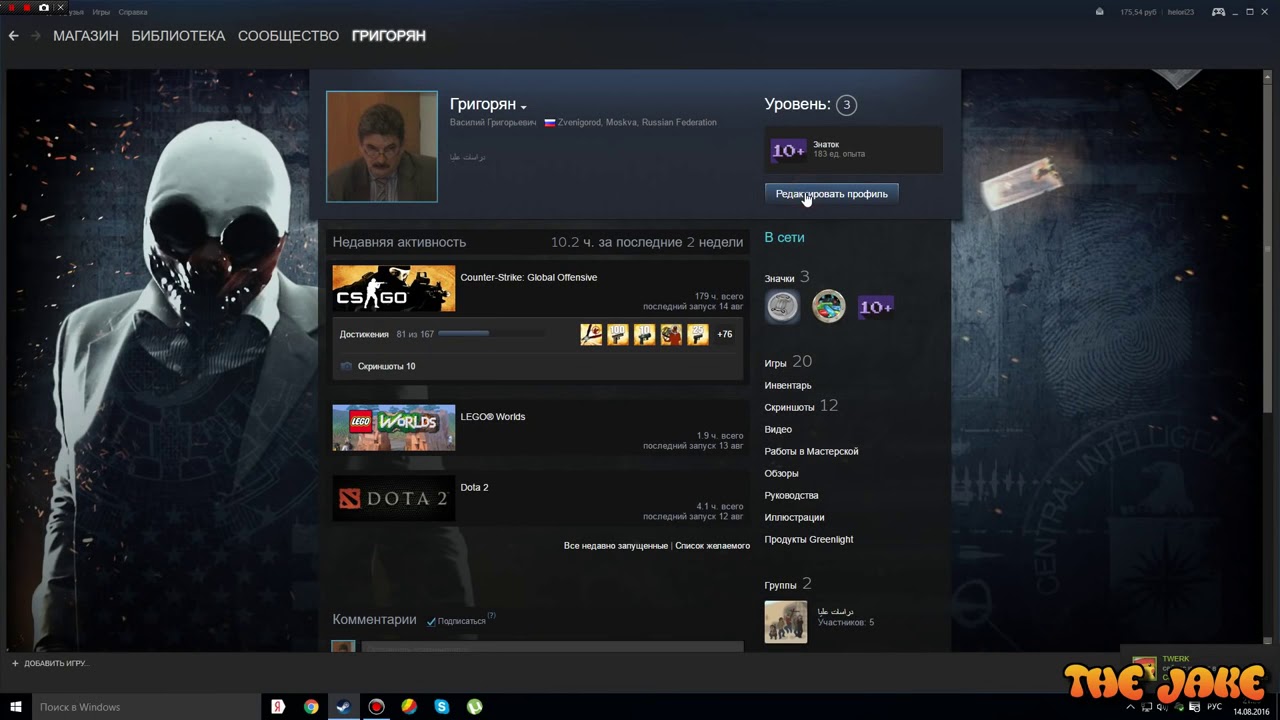The width and height of the screenshot is (1280, 720).
Task: Open the purple 10+ badge under Значки
Action: click(875, 307)
